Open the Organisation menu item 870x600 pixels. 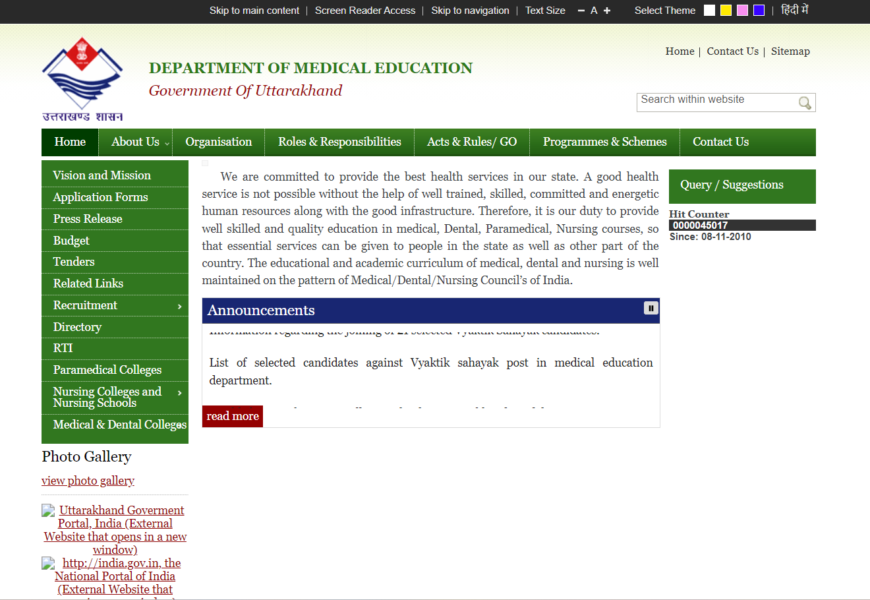[x=219, y=142]
